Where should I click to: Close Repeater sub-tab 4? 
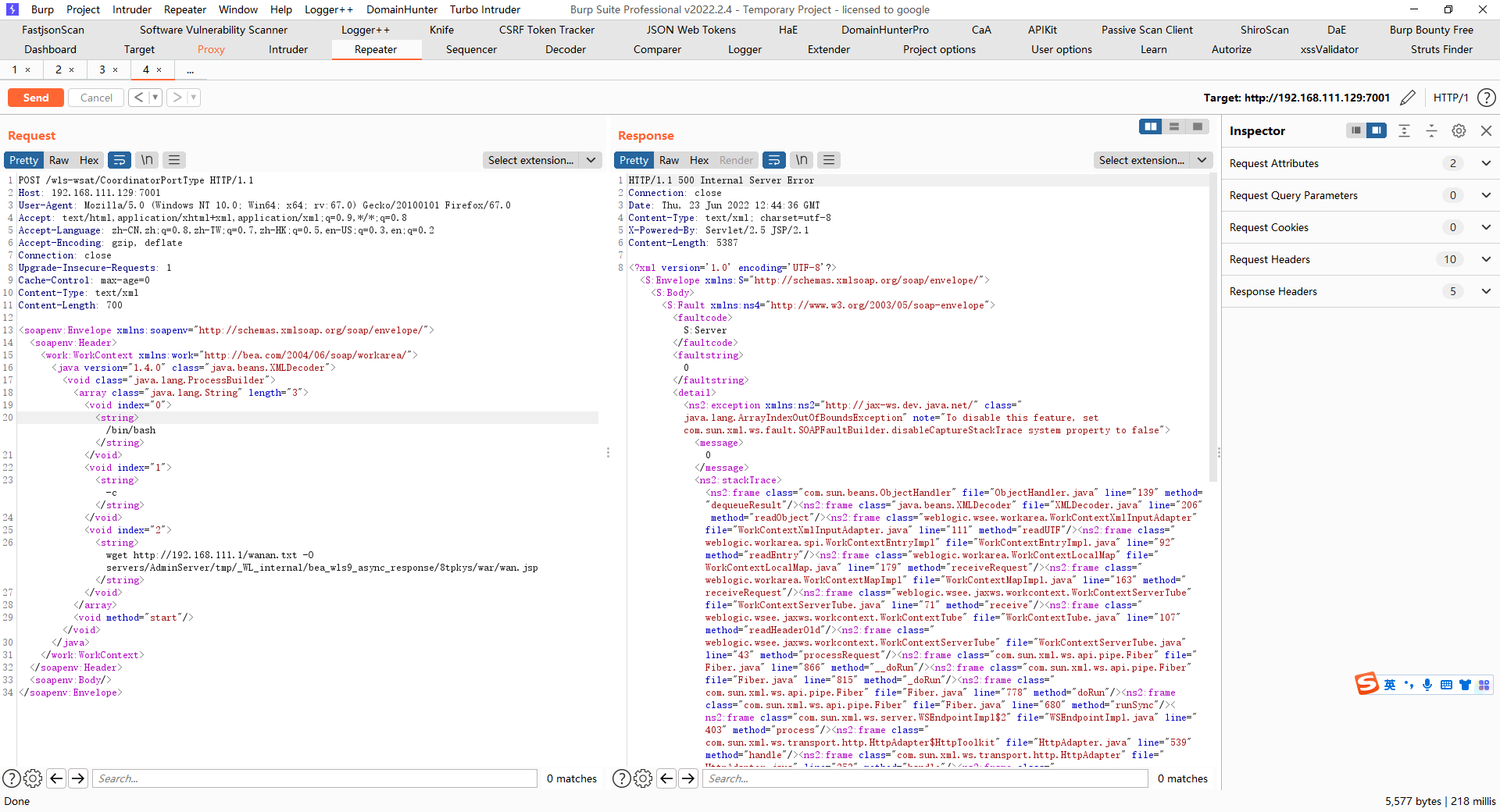tap(159, 69)
